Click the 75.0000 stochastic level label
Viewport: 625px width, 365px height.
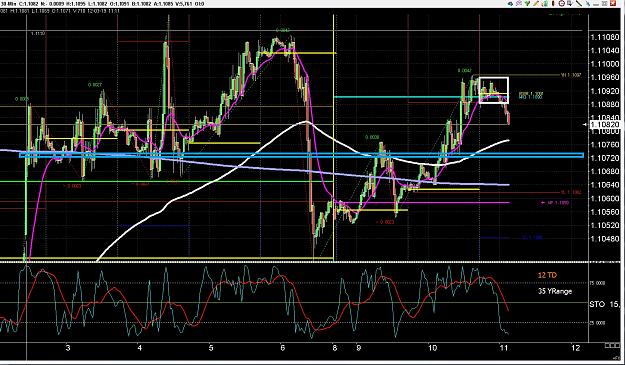pos(597,283)
